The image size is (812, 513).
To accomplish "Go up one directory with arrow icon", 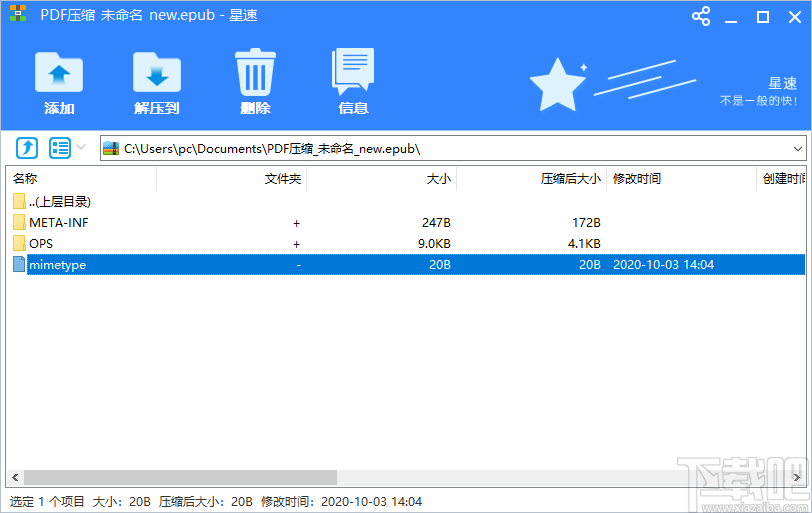I will [x=27, y=148].
